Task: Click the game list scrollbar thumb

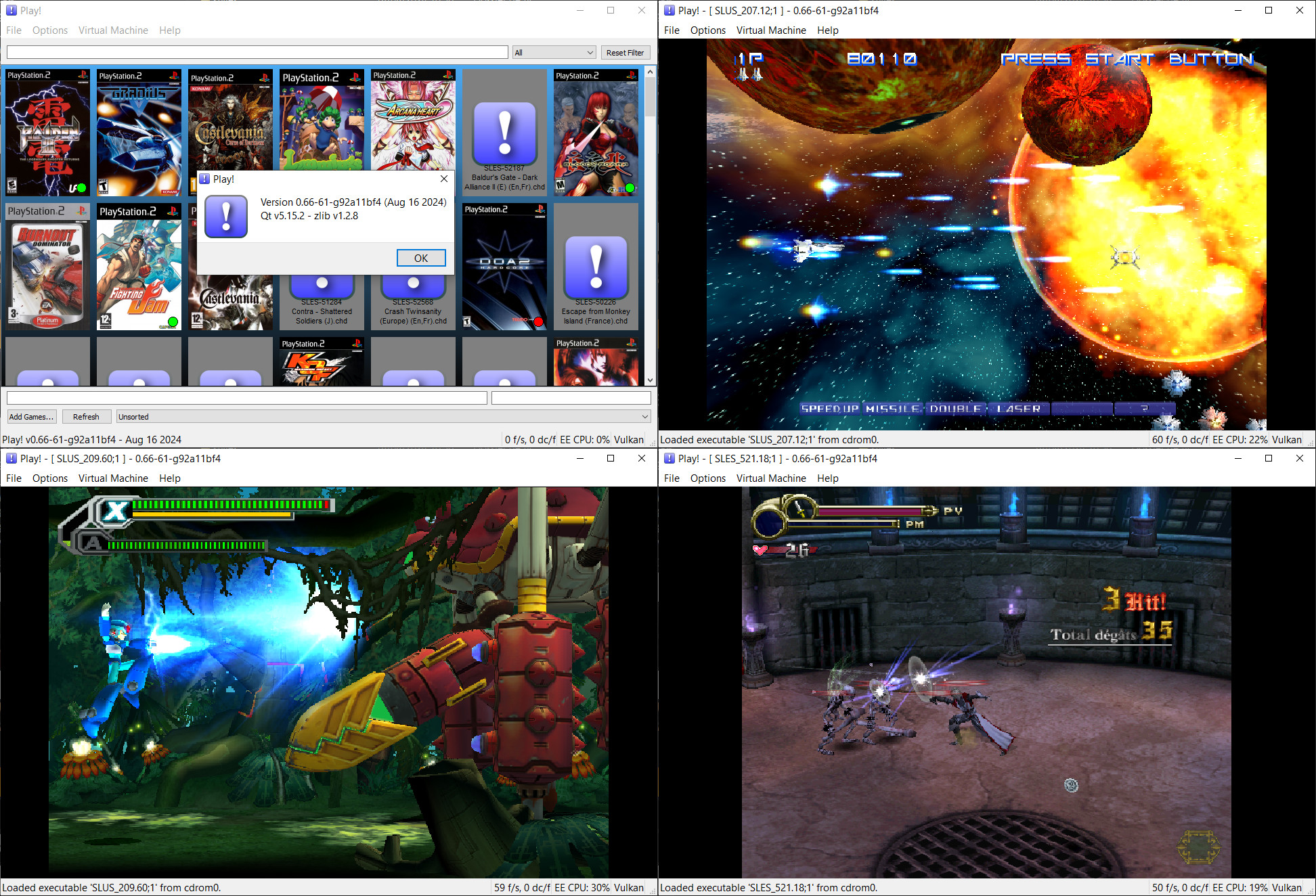Action: pos(650,97)
